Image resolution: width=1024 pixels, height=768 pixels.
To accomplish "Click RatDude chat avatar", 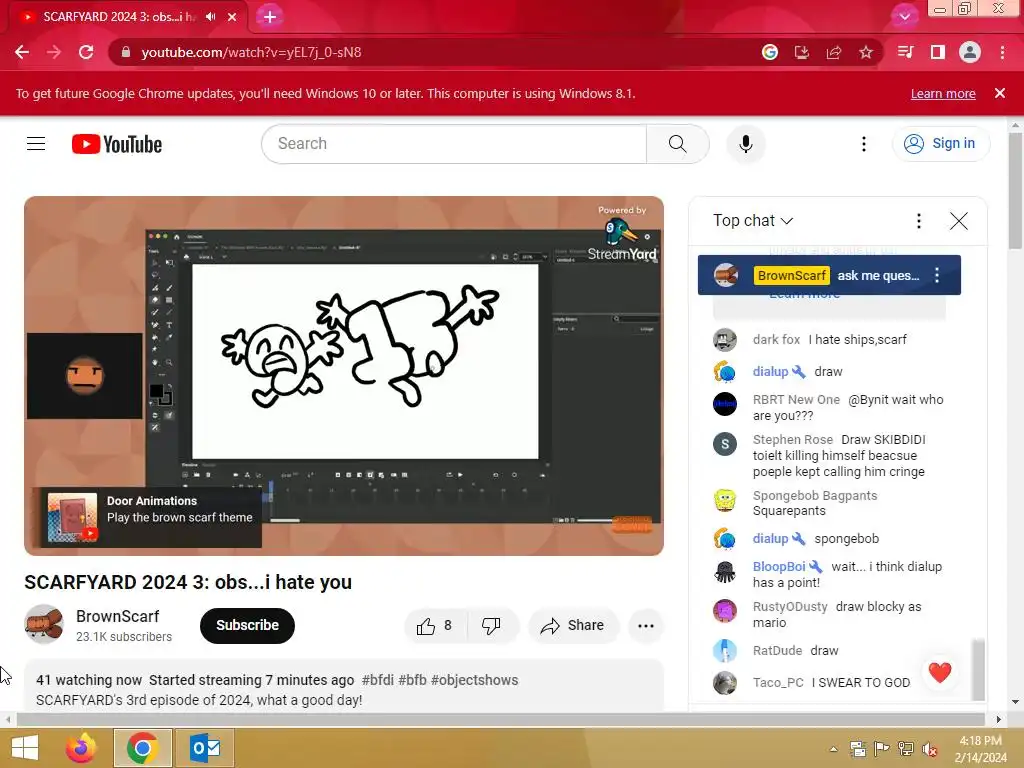I will pyautogui.click(x=724, y=650).
